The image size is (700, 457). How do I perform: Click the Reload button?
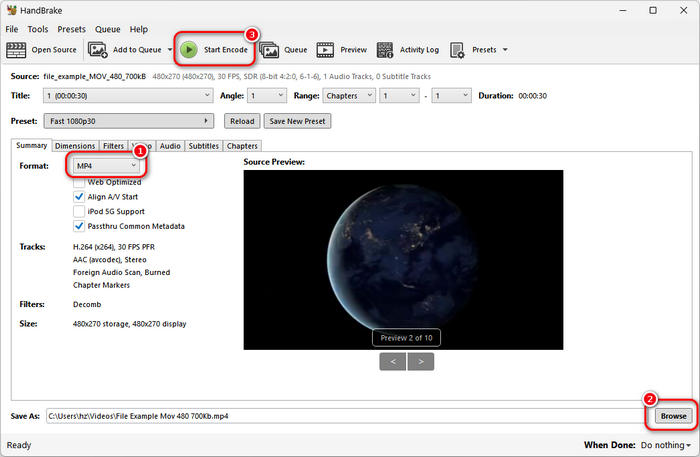click(242, 121)
